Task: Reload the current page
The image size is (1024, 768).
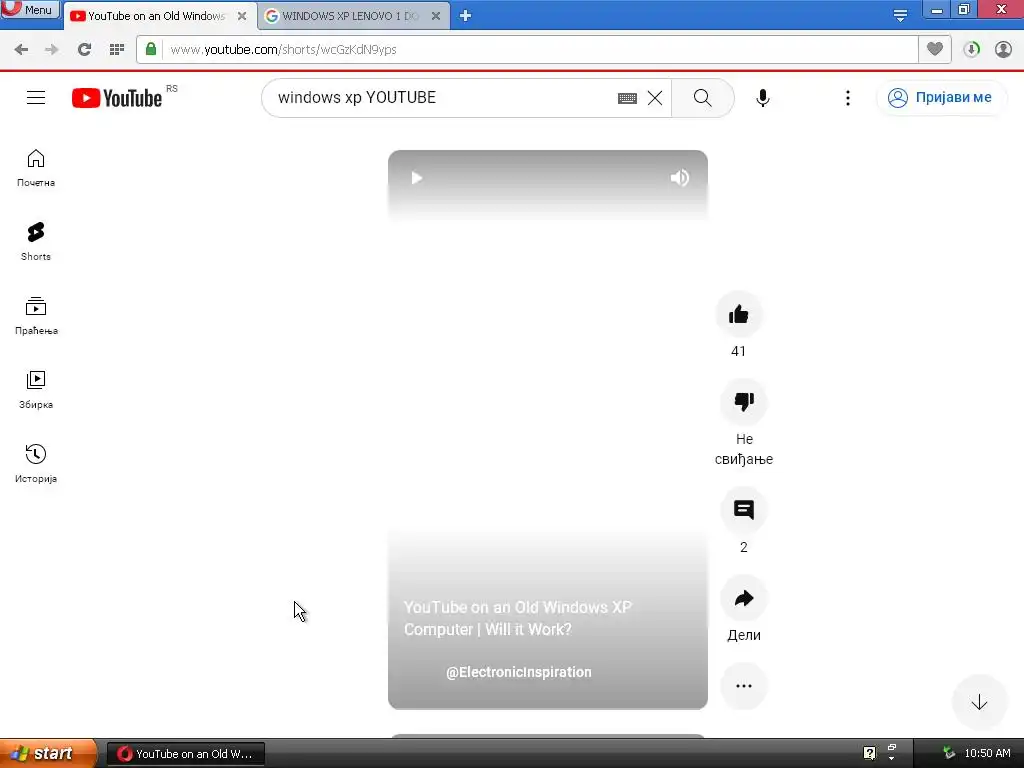Action: (84, 49)
